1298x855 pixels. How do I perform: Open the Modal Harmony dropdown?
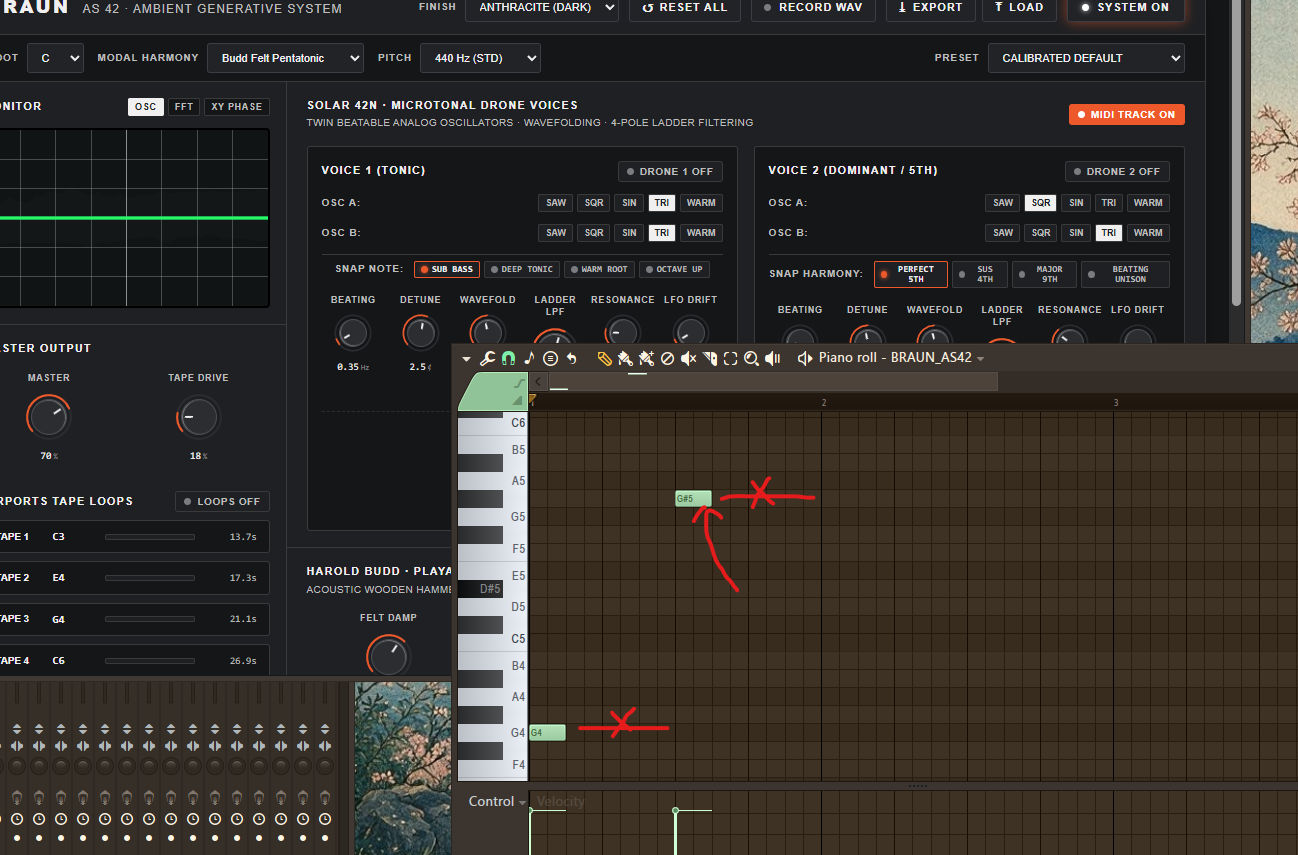click(286, 58)
